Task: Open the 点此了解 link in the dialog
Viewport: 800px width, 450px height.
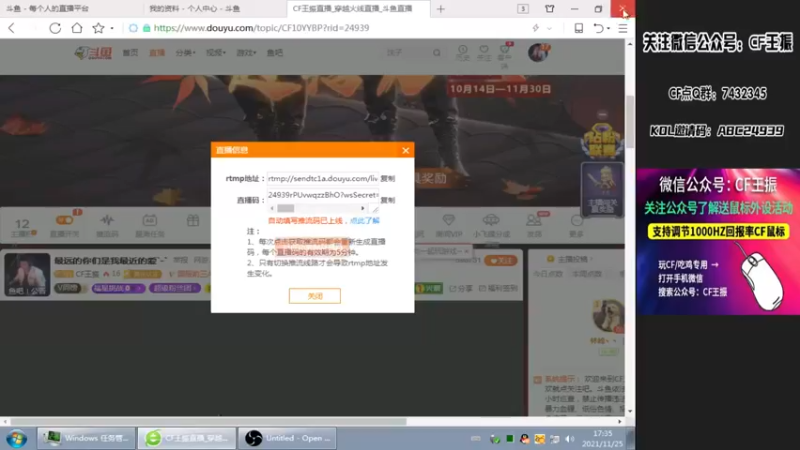Action: tap(365, 221)
